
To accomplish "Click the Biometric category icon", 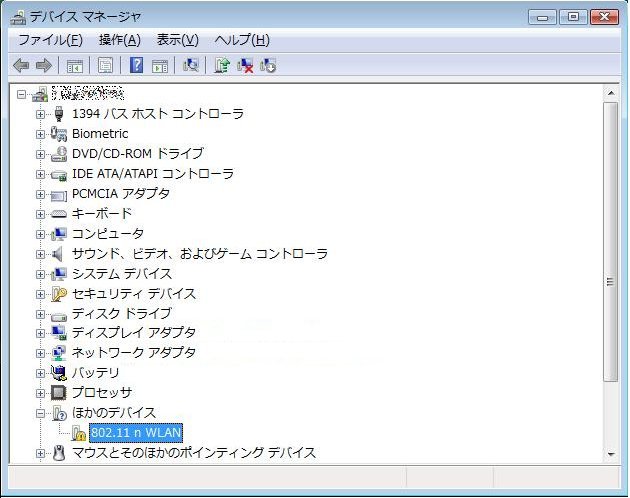I will 59,134.
